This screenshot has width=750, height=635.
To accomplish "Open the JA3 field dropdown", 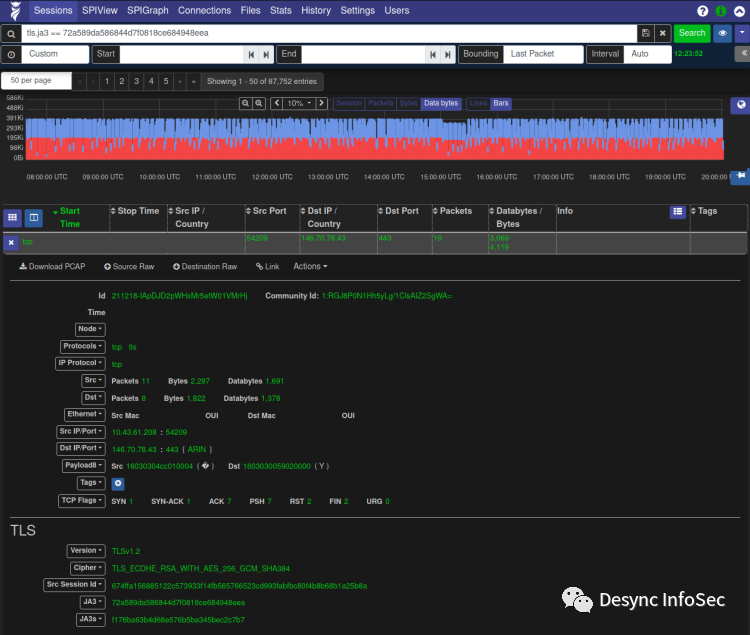I will pyautogui.click(x=92, y=602).
